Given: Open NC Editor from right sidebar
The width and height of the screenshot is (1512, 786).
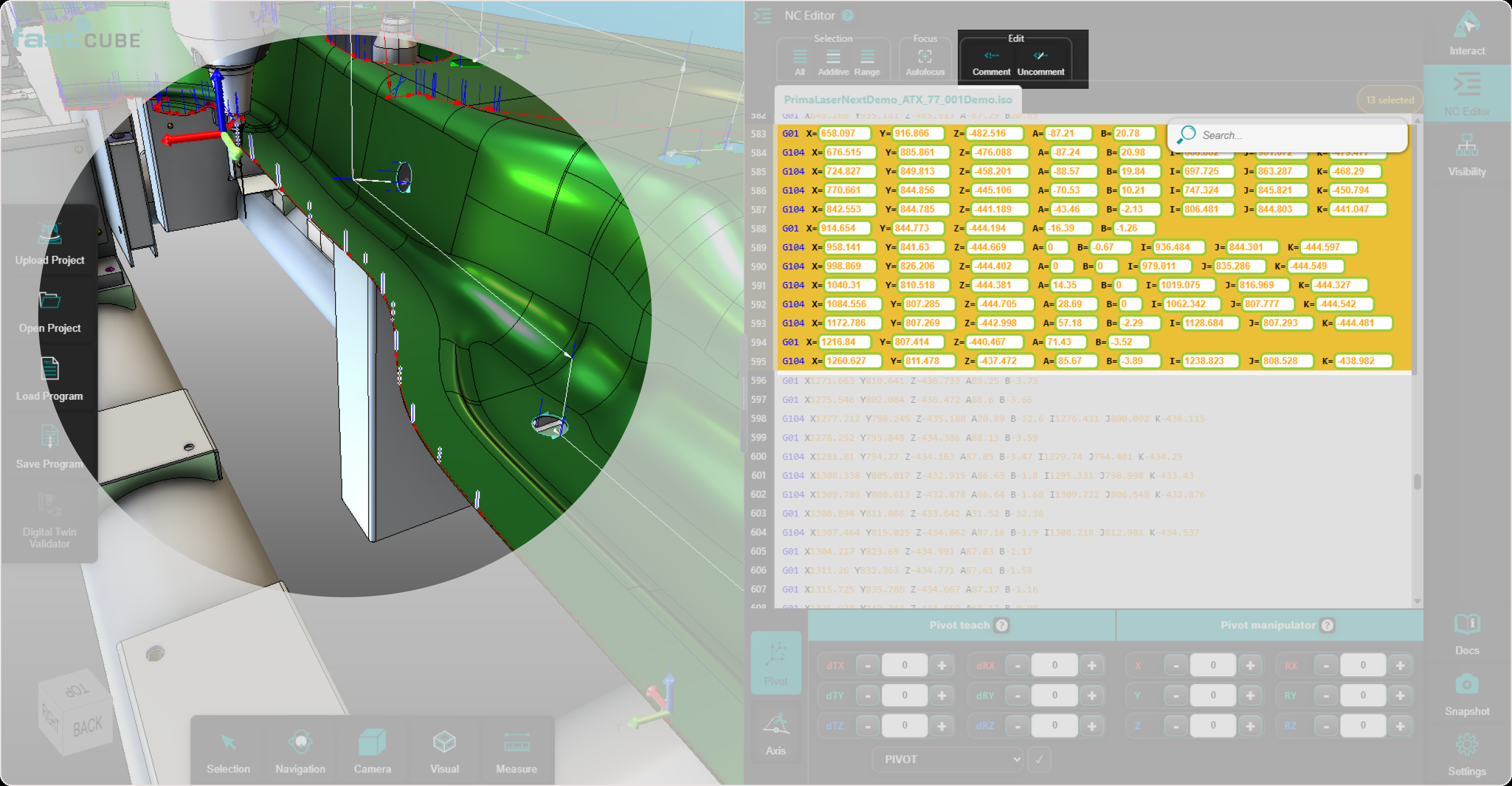Looking at the screenshot, I should tap(1467, 94).
